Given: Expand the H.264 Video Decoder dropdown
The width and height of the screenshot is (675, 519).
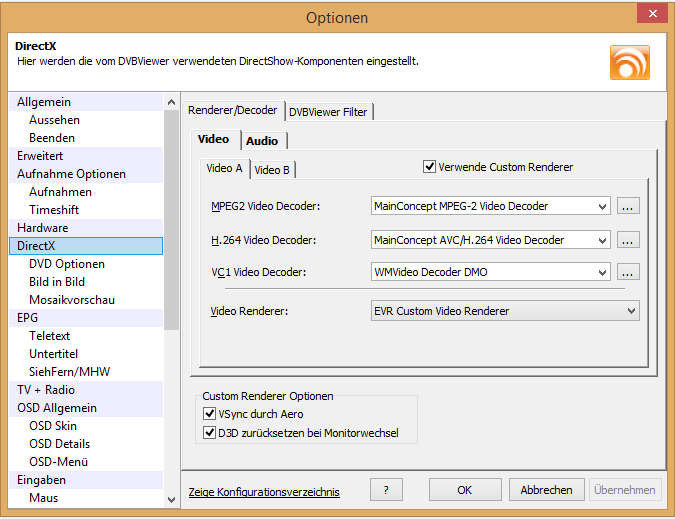Looking at the screenshot, I should 601,240.
